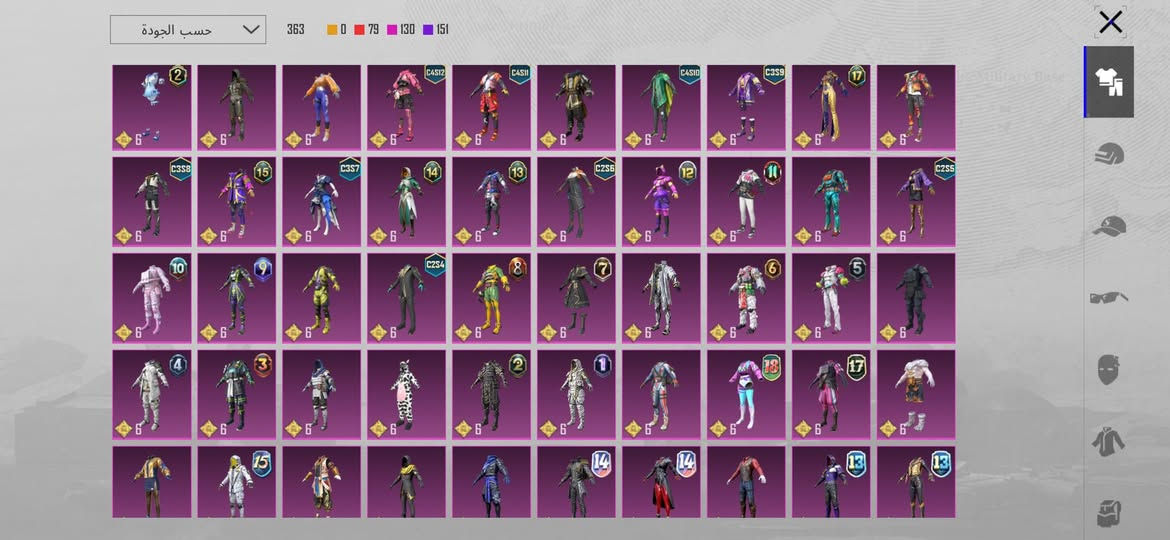This screenshot has width=1170, height=540.
Task: Choose the outfit tagged C4S11
Action: pyautogui.click(x=491, y=108)
